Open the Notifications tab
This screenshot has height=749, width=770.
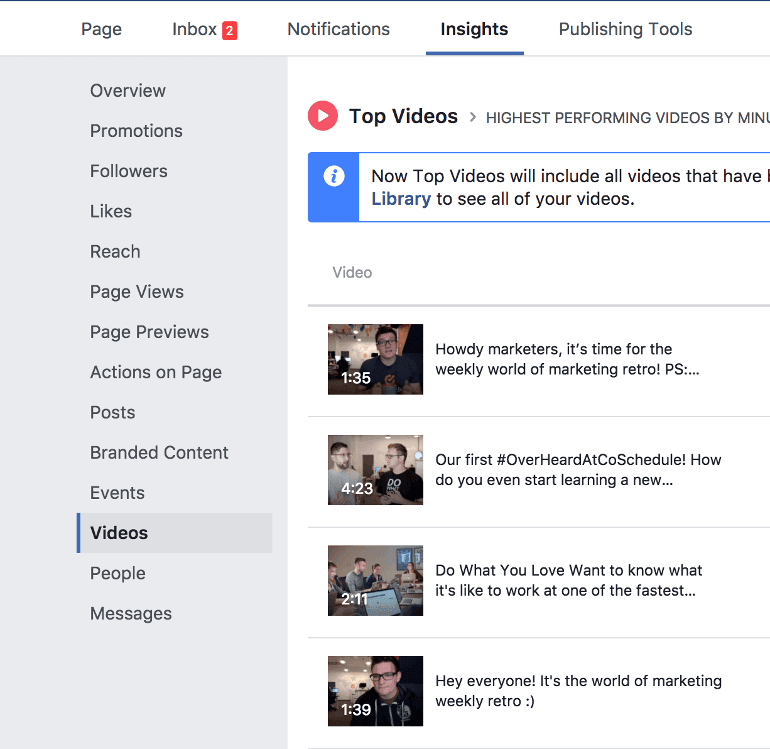pos(338,29)
